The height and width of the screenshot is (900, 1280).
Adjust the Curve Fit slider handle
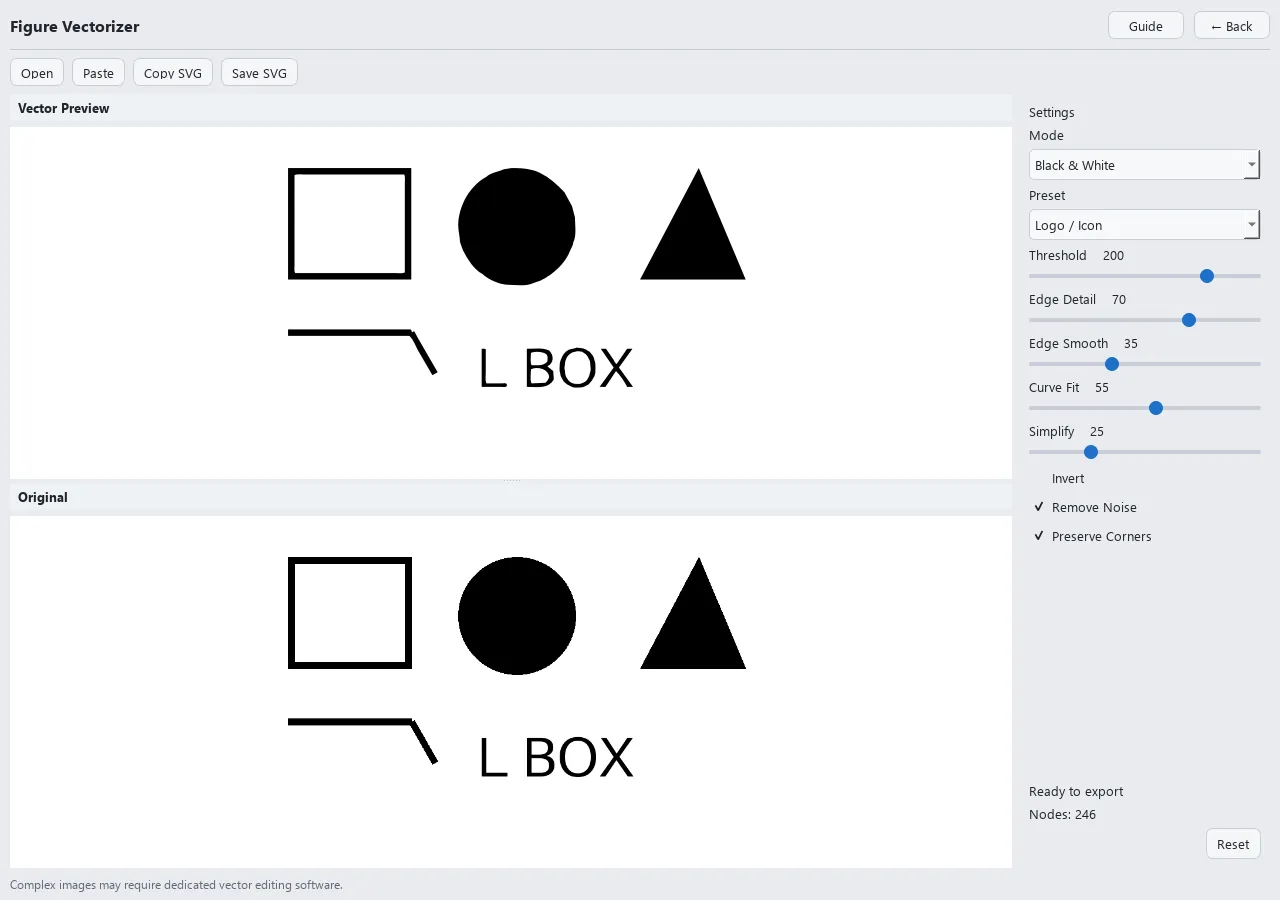tap(1156, 408)
